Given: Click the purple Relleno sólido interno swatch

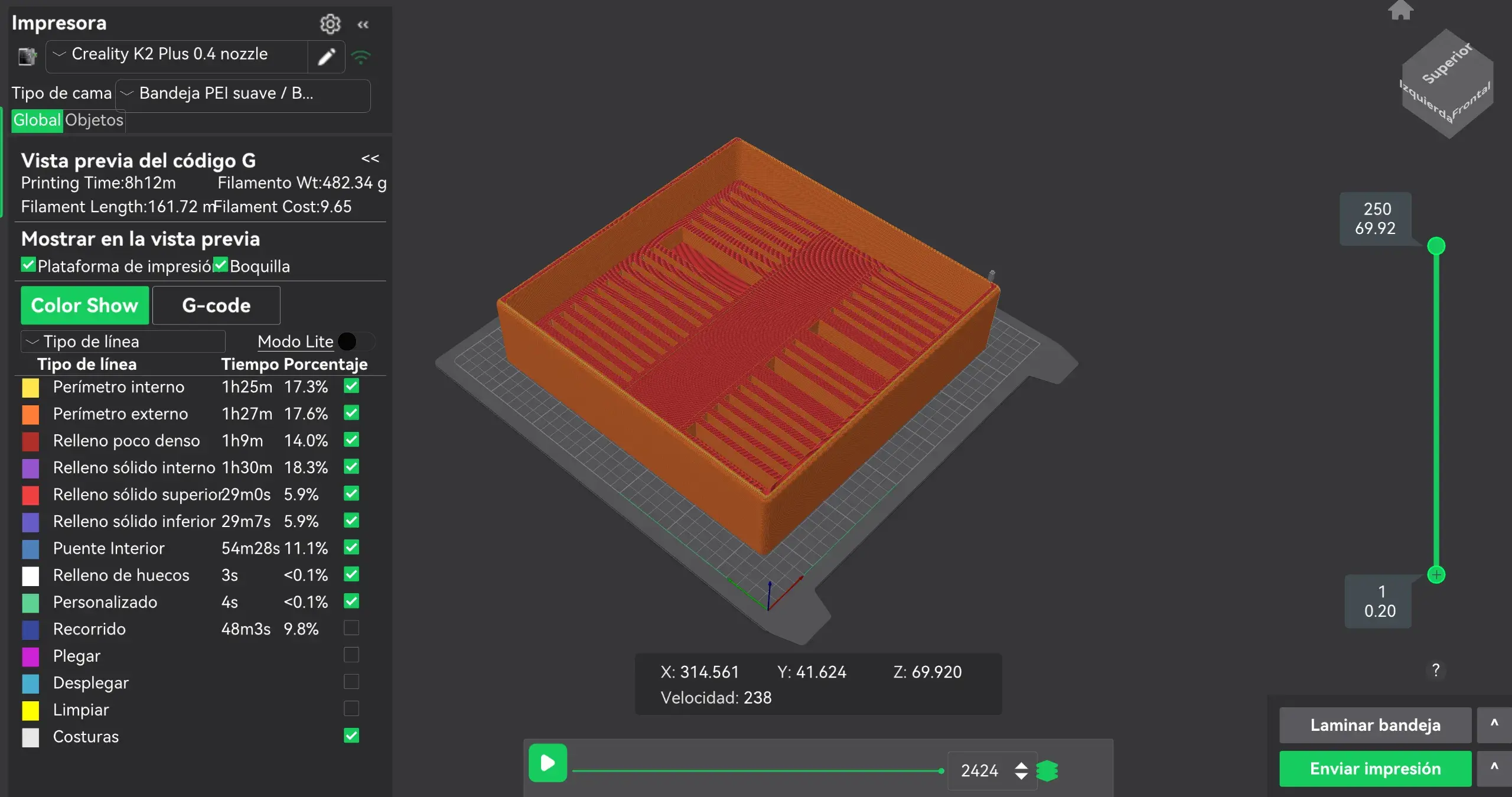Looking at the screenshot, I should pos(31,468).
